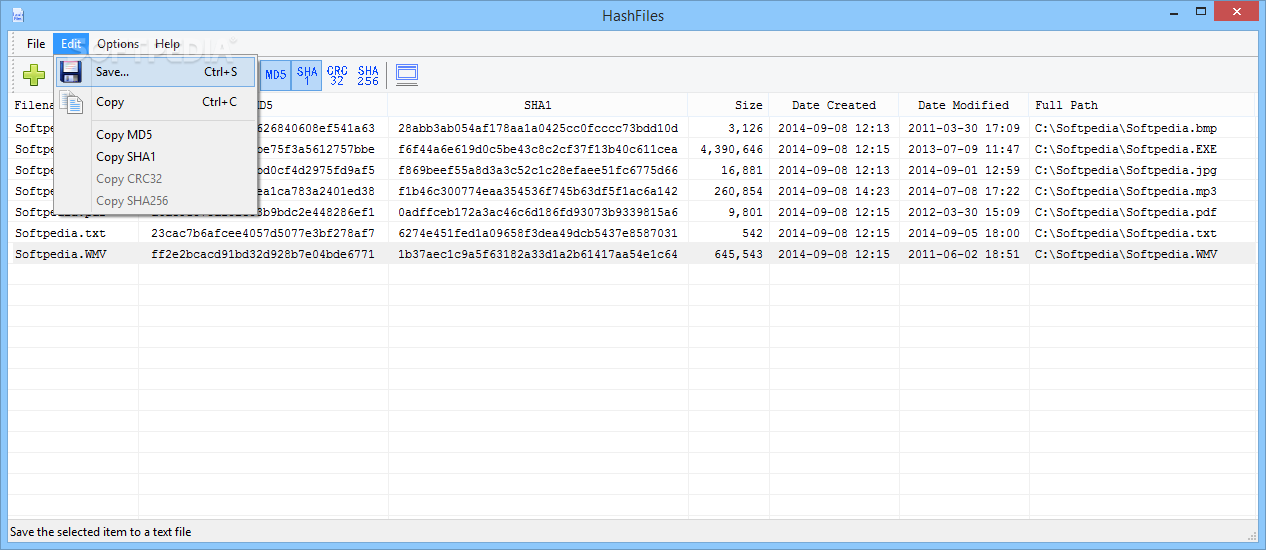Screen dimensions: 1266x550
Task: Click the size value 9,801
Action: [x=746, y=212]
